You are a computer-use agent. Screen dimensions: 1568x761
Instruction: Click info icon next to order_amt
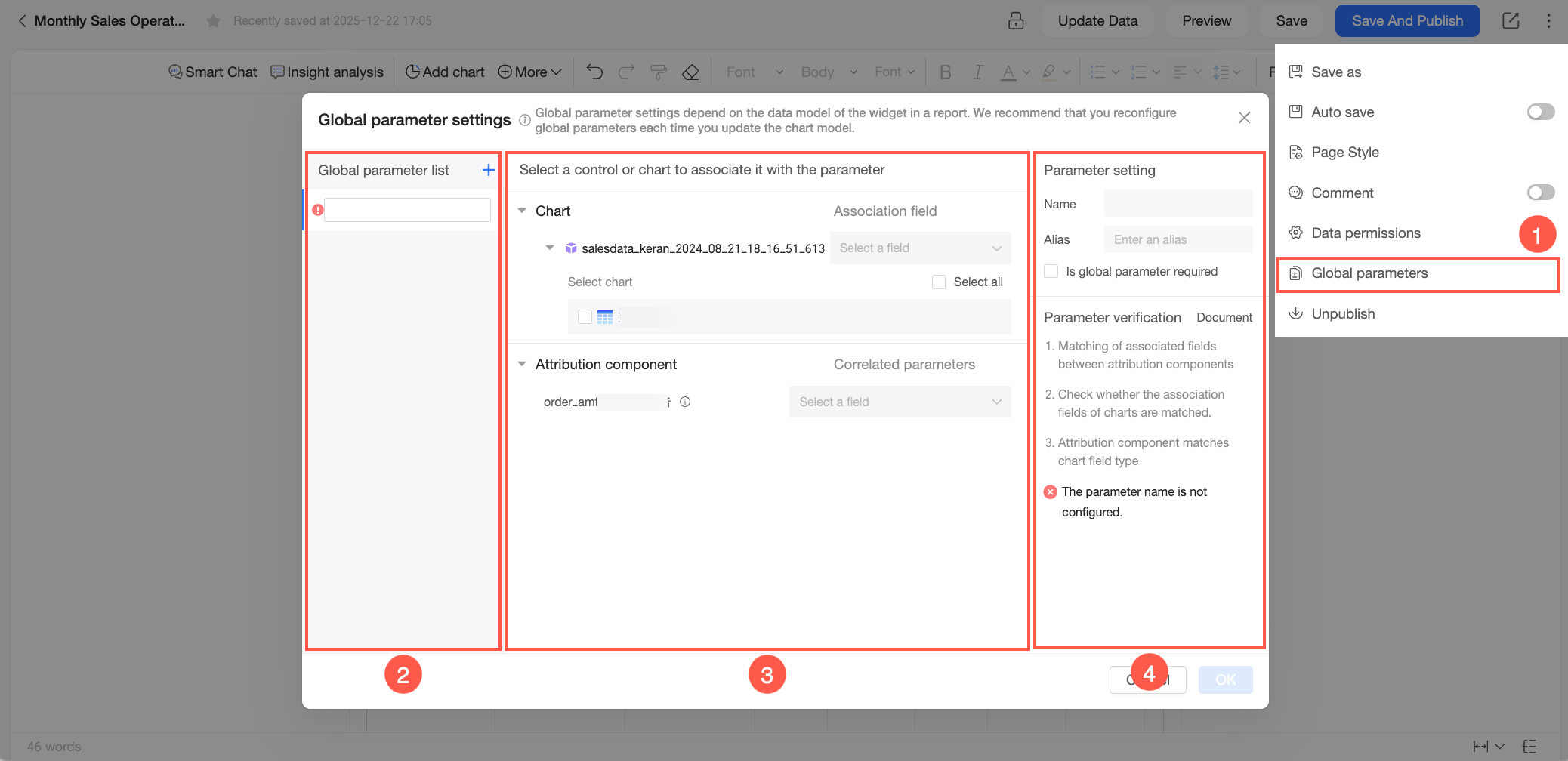685,402
